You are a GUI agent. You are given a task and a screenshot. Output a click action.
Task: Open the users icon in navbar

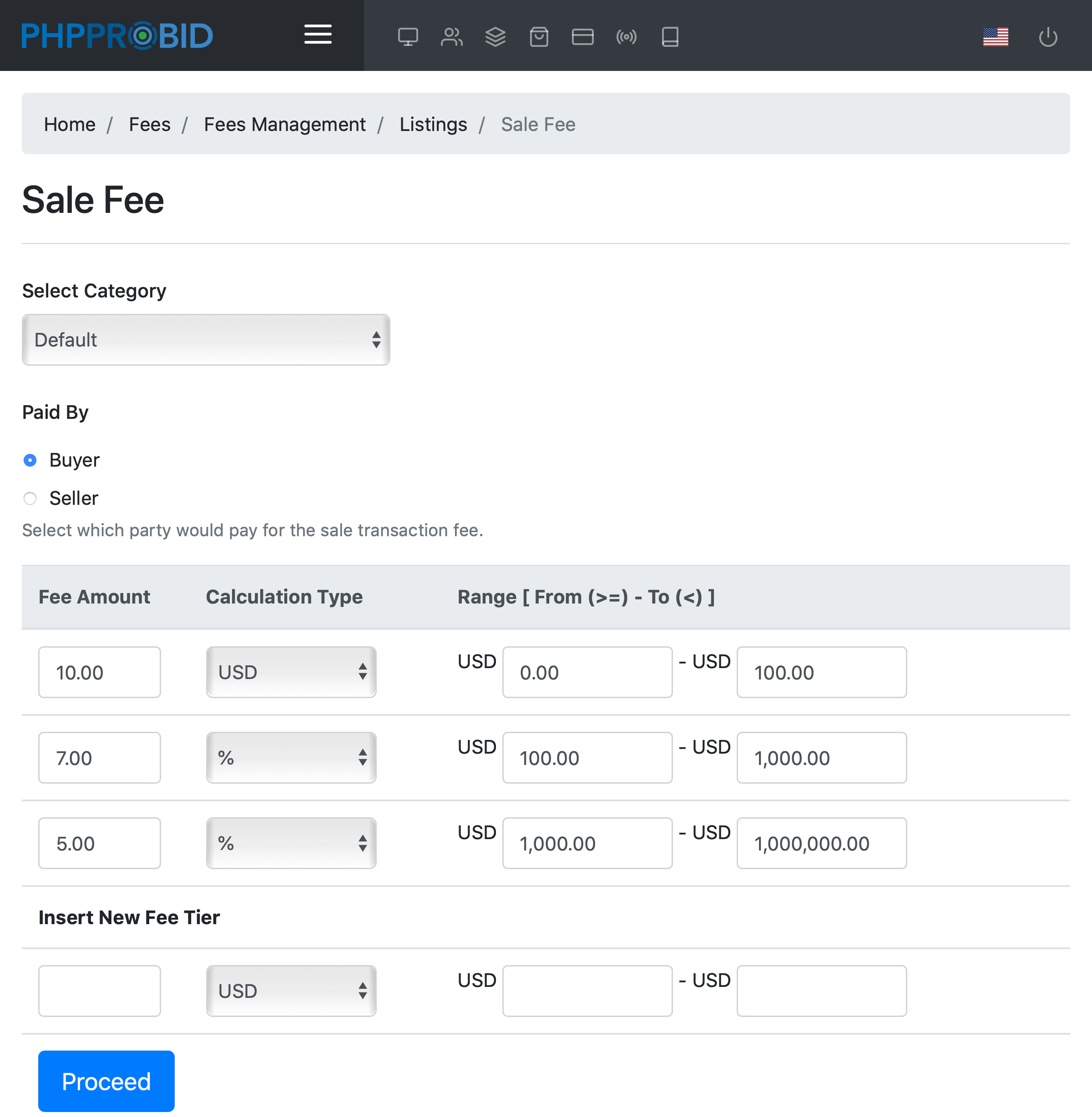point(451,37)
